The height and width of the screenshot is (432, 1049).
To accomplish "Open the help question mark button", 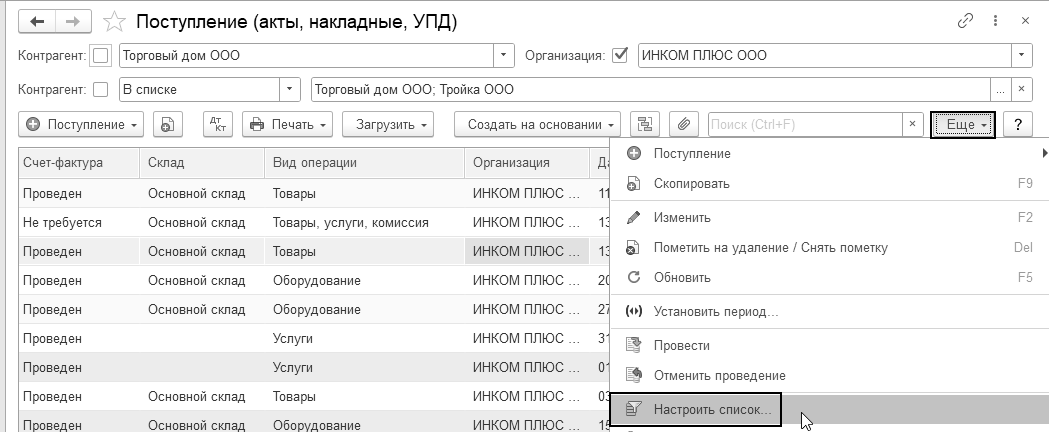I will (1017, 124).
